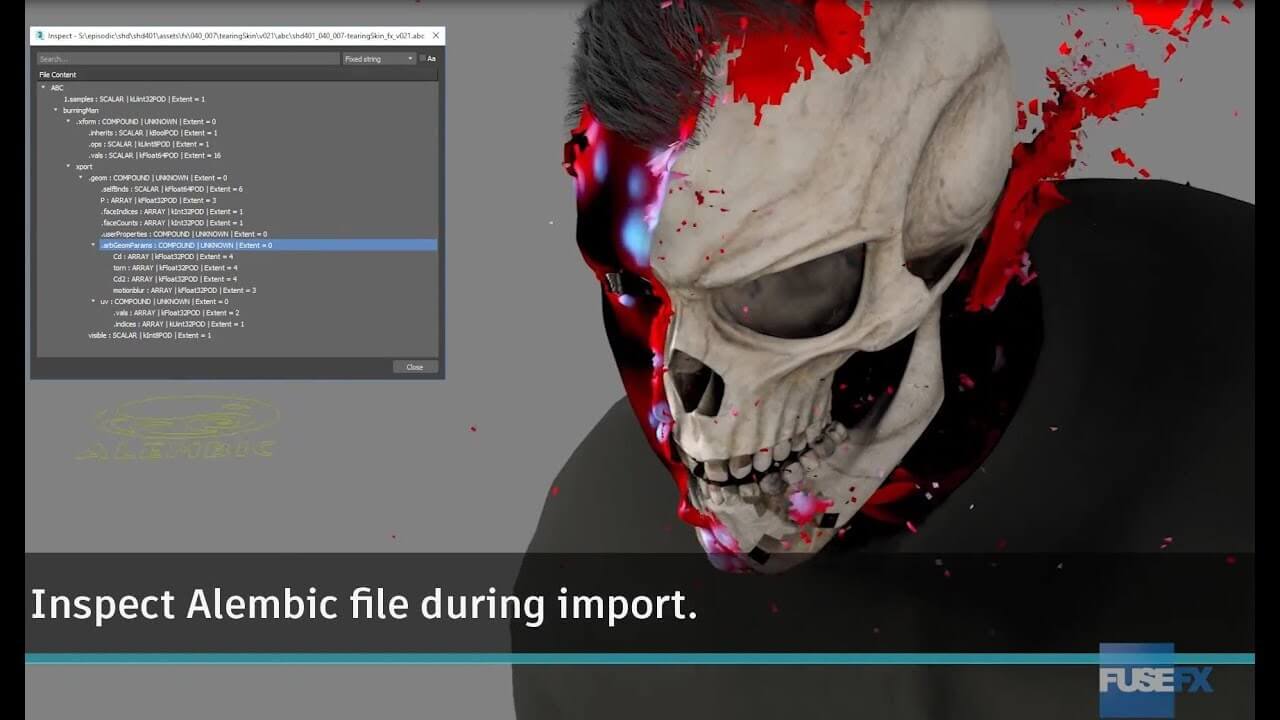
Task: Select the 'uv : COMPOUND' row
Action: [x=164, y=301]
